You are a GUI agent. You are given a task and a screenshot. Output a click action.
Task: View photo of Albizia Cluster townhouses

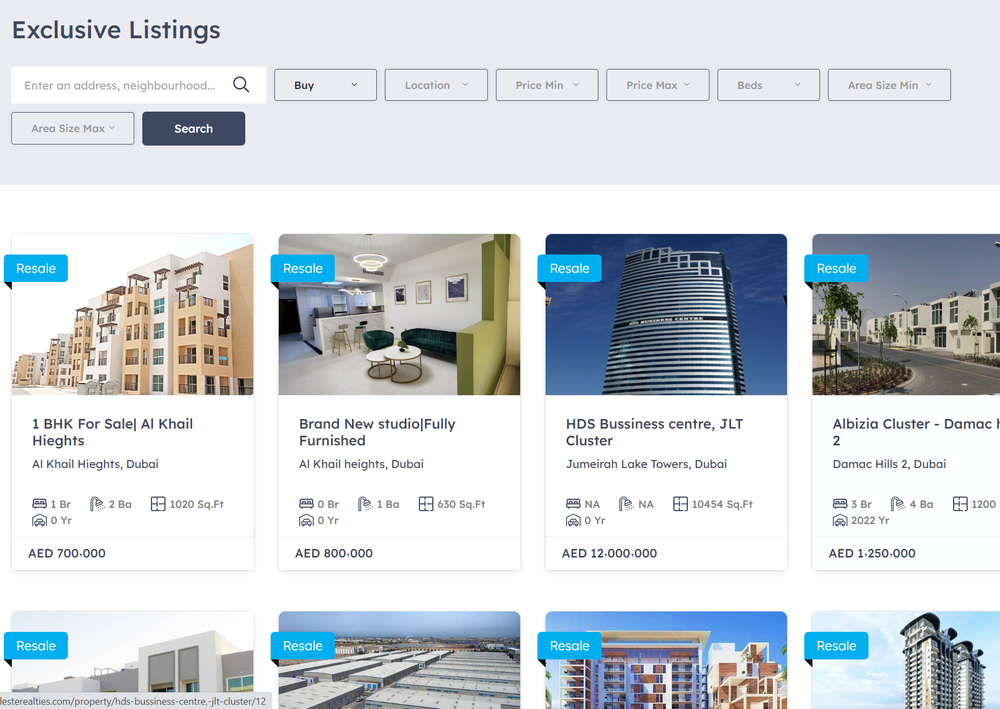tap(906, 314)
